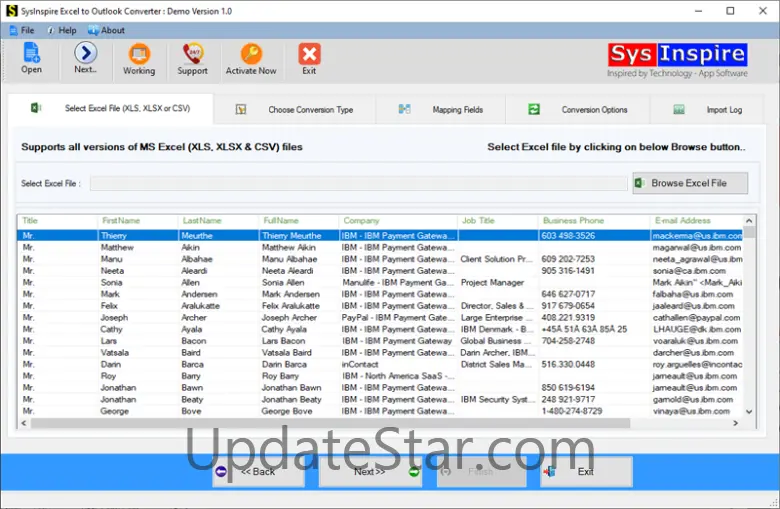Viewport: 780px width, 509px height.
Task: Click the Business Phone column header
Action: coord(593,220)
